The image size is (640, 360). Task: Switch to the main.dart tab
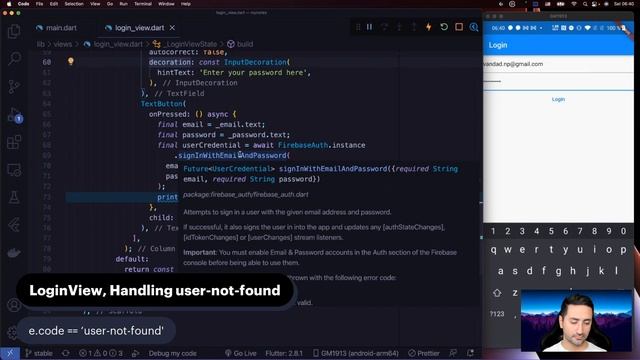(56, 28)
